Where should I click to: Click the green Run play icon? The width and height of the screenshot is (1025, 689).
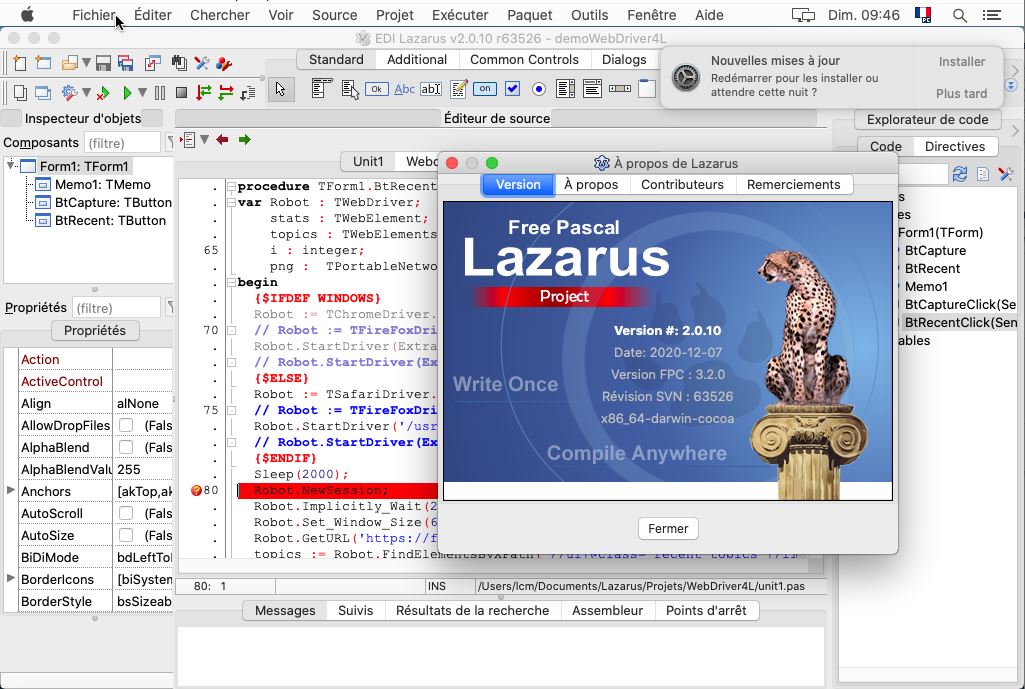pyautogui.click(x=127, y=93)
